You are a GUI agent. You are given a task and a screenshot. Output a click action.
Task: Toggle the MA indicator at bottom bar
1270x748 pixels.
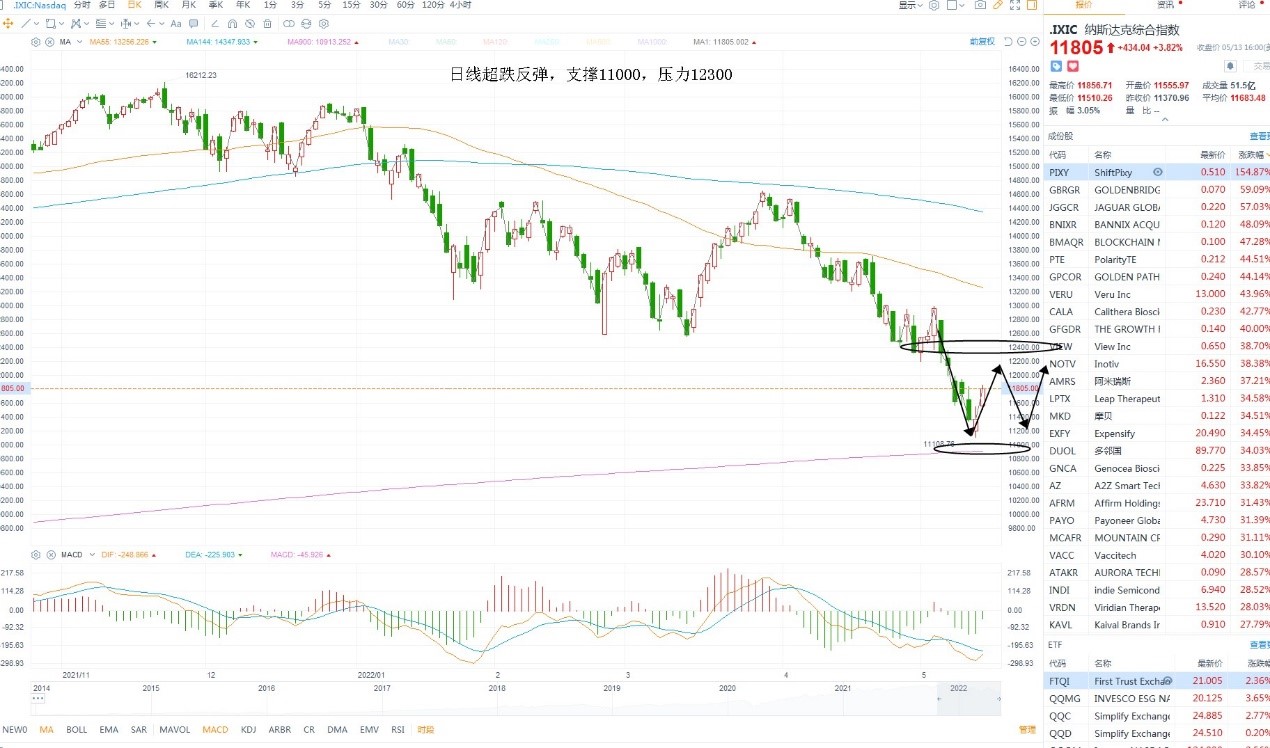tap(46, 730)
